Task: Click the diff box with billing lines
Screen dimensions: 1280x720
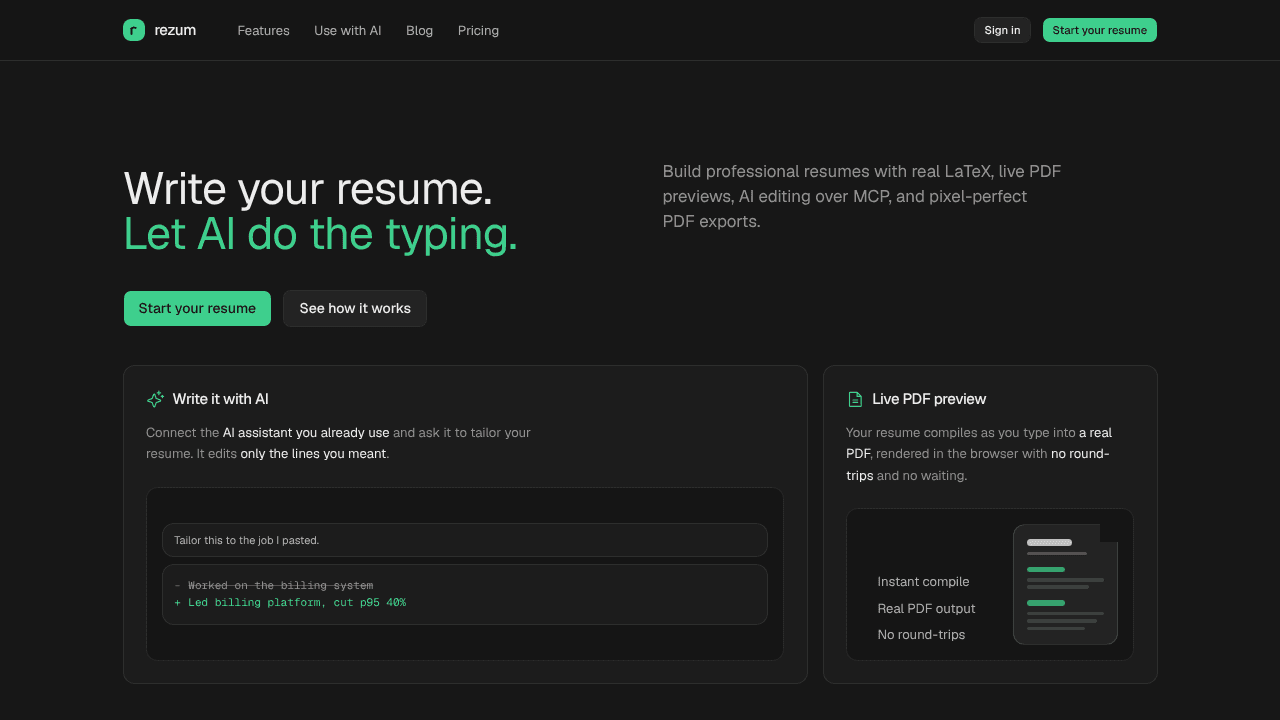Action: pyautogui.click(x=465, y=594)
